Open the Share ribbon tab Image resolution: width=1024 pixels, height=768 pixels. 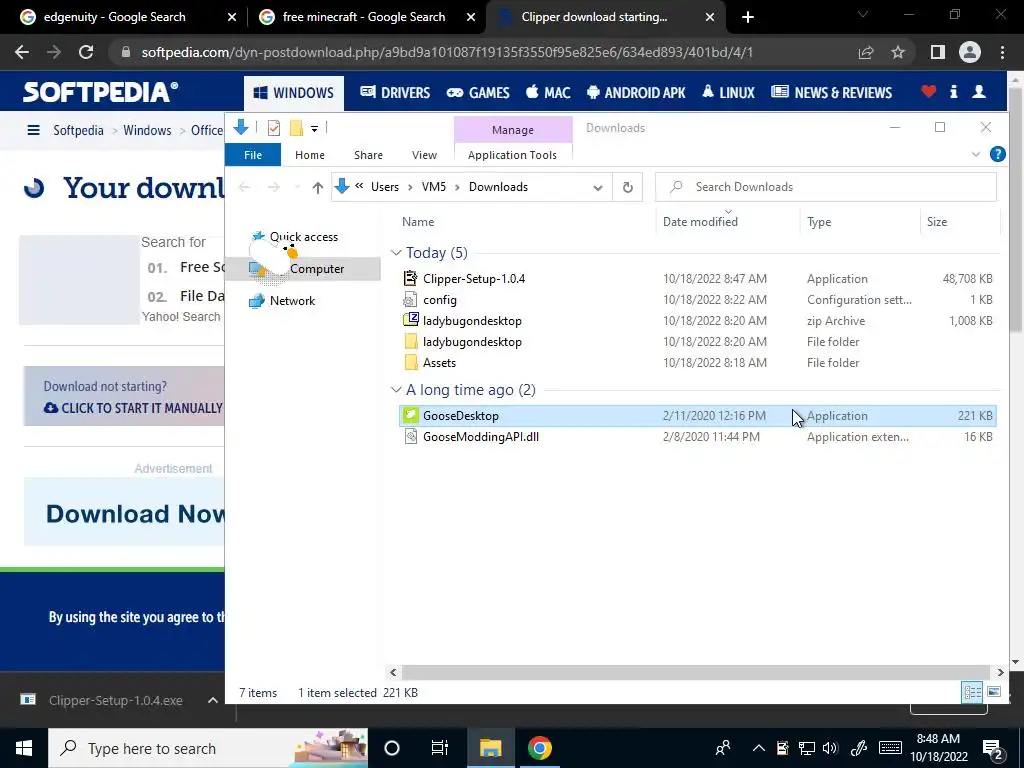[x=368, y=155]
